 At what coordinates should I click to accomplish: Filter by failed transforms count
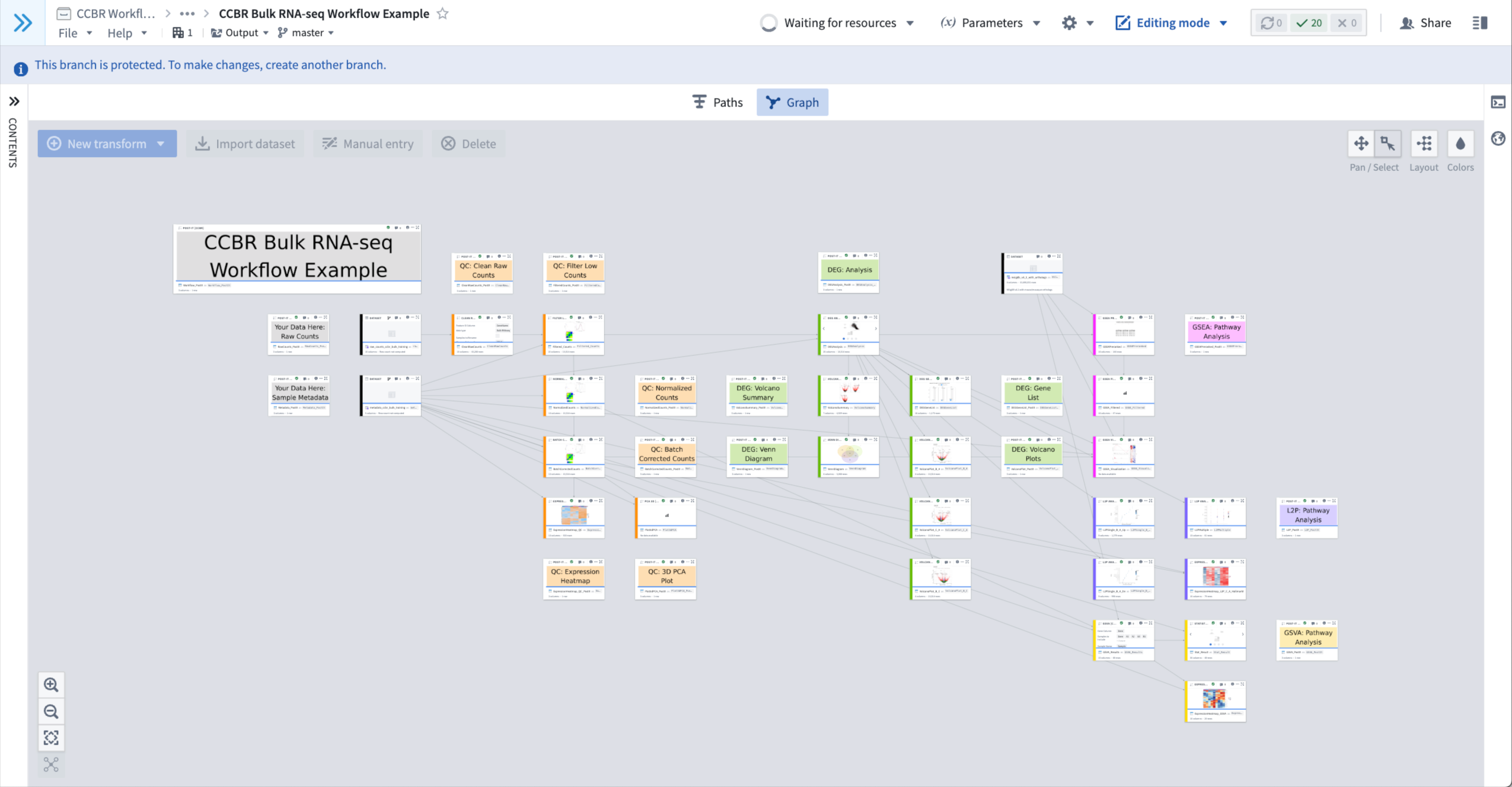coord(1347,23)
